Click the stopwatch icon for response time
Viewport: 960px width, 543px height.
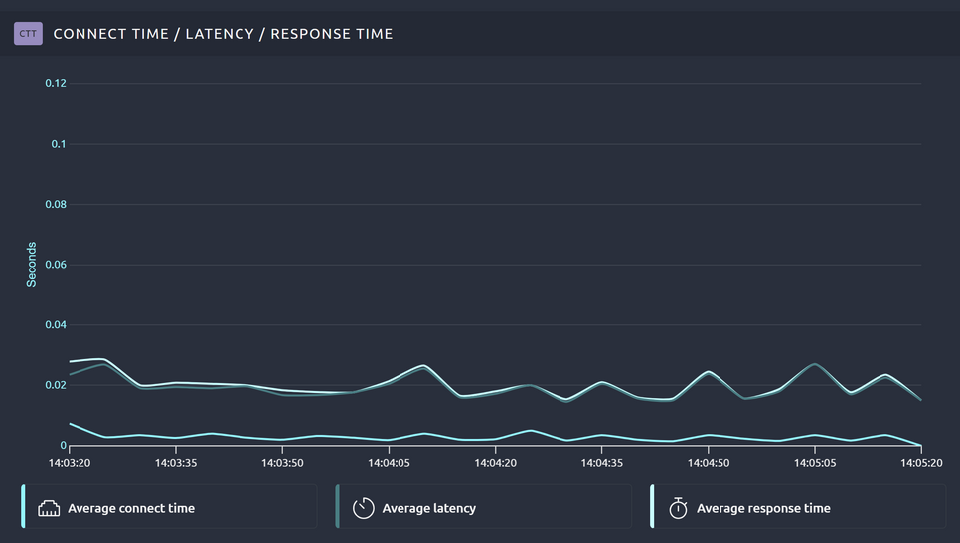[678, 508]
